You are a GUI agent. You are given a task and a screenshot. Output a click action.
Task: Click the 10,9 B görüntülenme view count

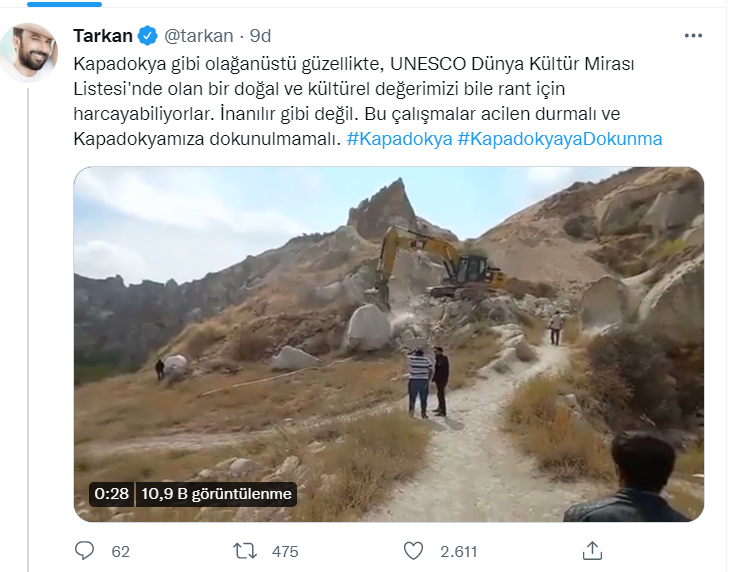(216, 494)
